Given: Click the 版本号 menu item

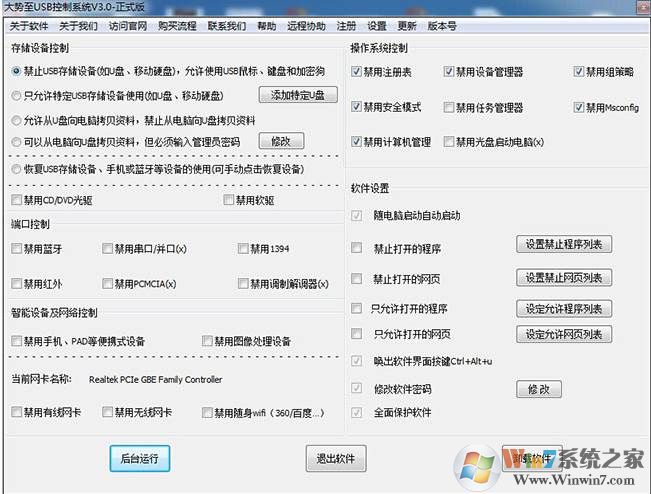Looking at the screenshot, I should (x=442, y=26).
